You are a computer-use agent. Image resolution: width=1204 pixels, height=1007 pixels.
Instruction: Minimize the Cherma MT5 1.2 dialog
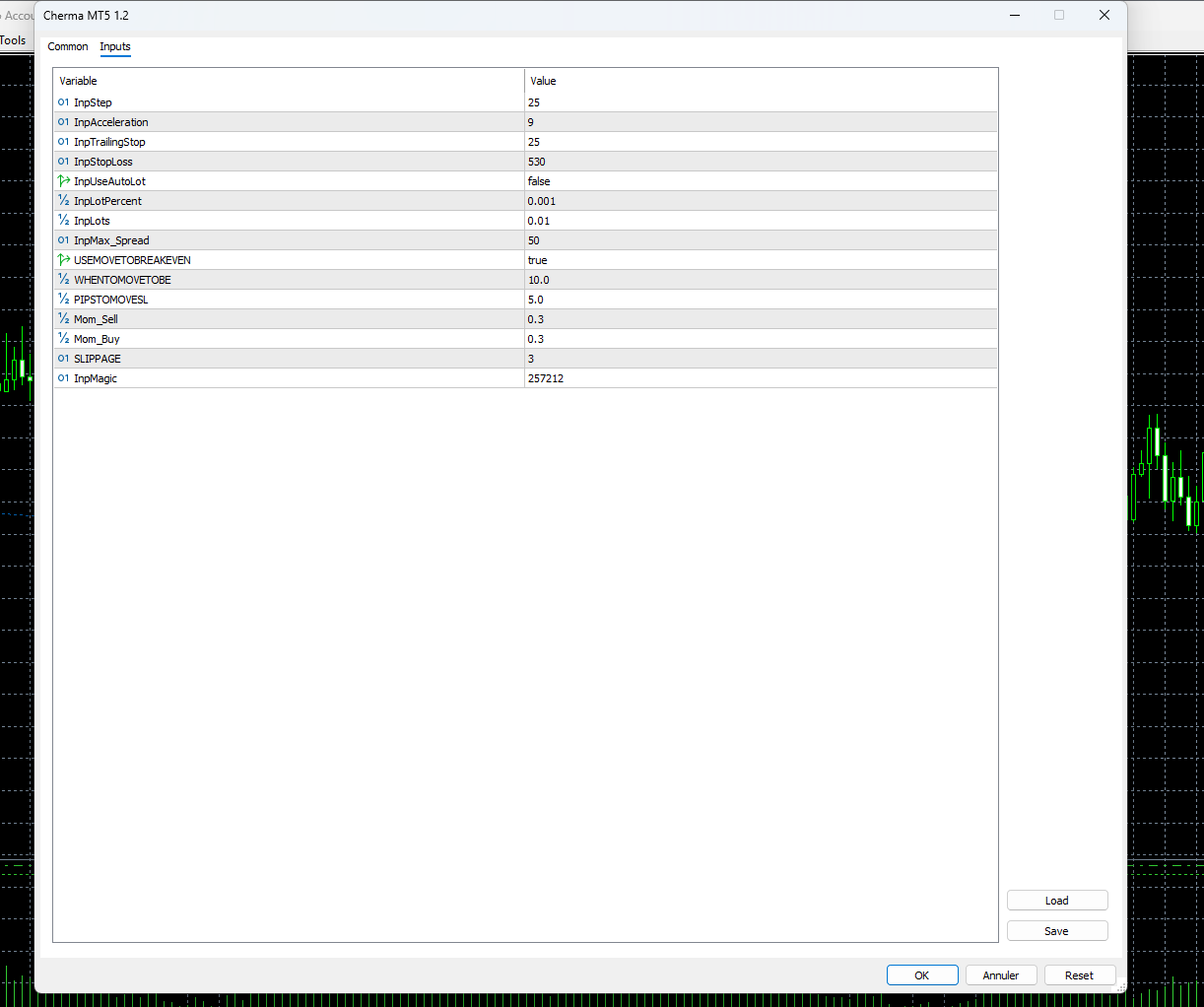click(1015, 15)
